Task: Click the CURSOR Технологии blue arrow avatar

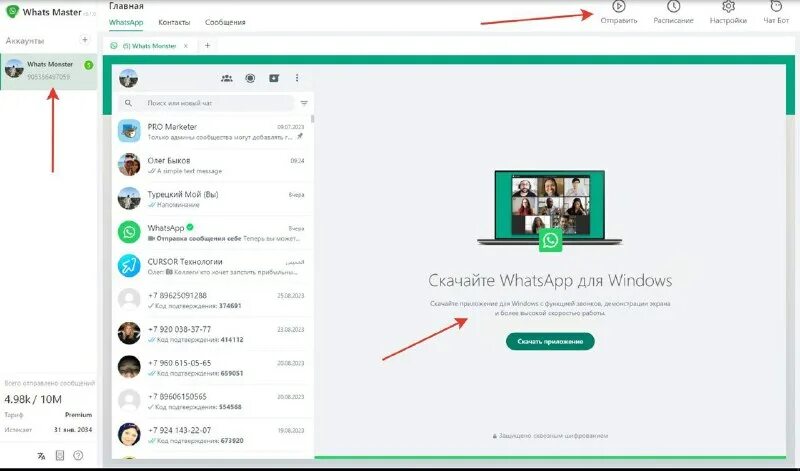Action: (129, 265)
